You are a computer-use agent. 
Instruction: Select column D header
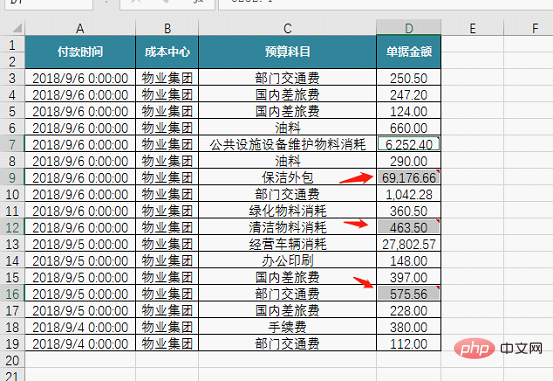[x=409, y=28]
